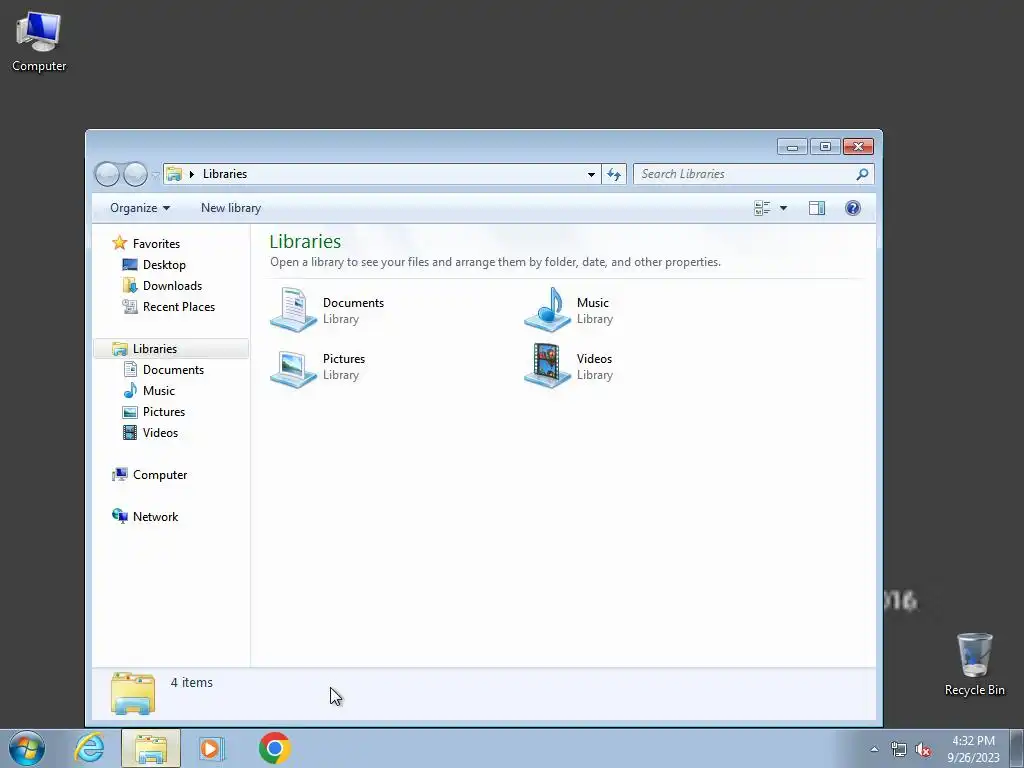Maximize the Libraries window
This screenshot has height=768, width=1024.
[x=825, y=146]
